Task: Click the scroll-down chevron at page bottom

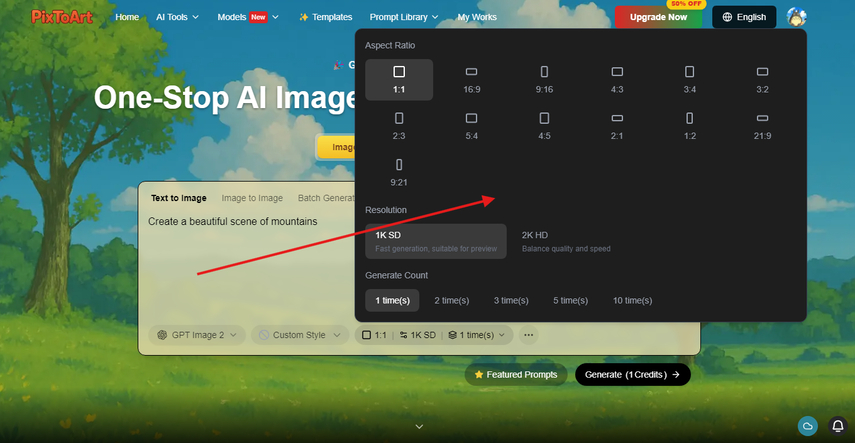Action: pos(419,427)
